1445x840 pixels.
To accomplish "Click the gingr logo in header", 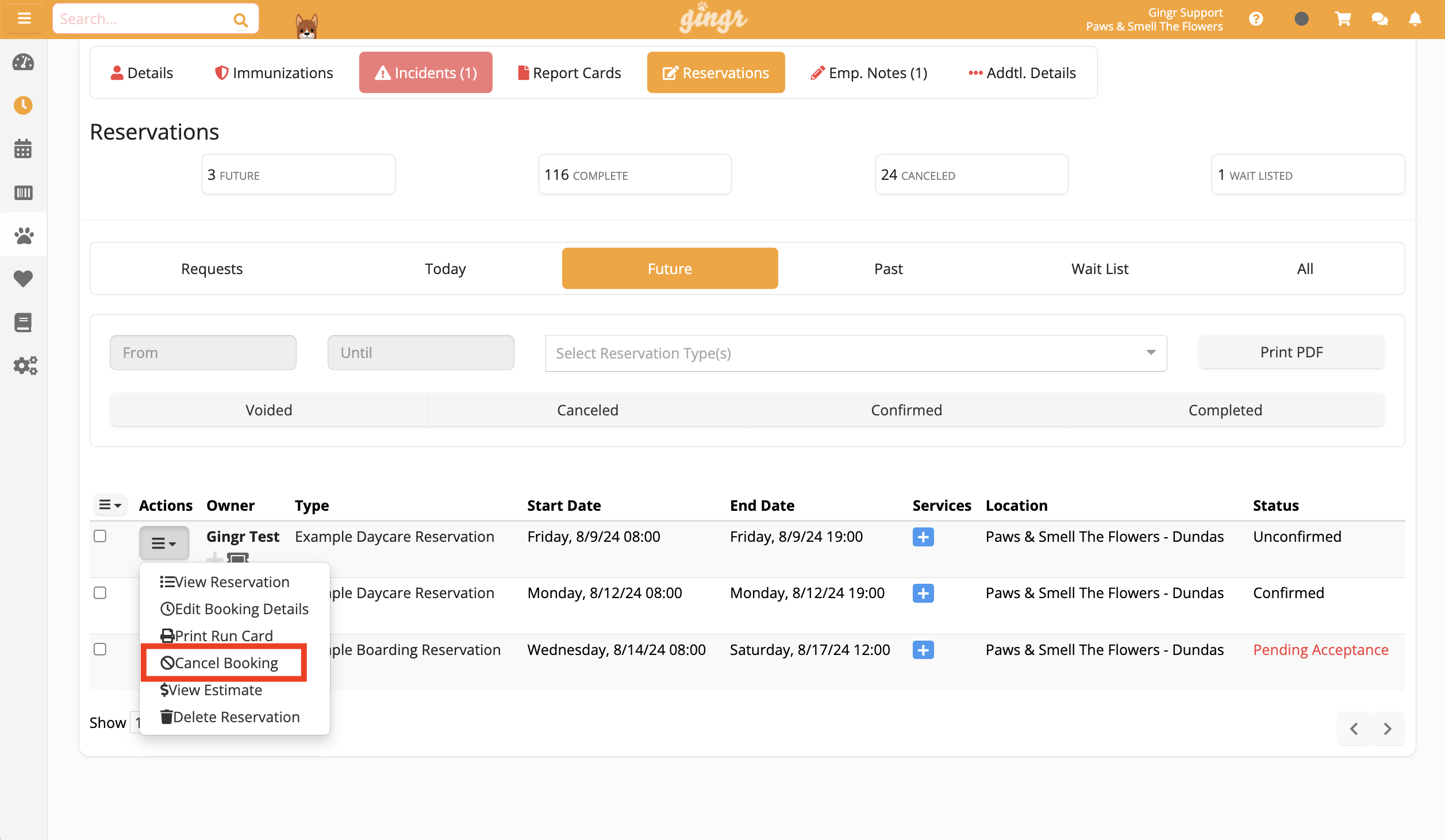I will point(713,18).
